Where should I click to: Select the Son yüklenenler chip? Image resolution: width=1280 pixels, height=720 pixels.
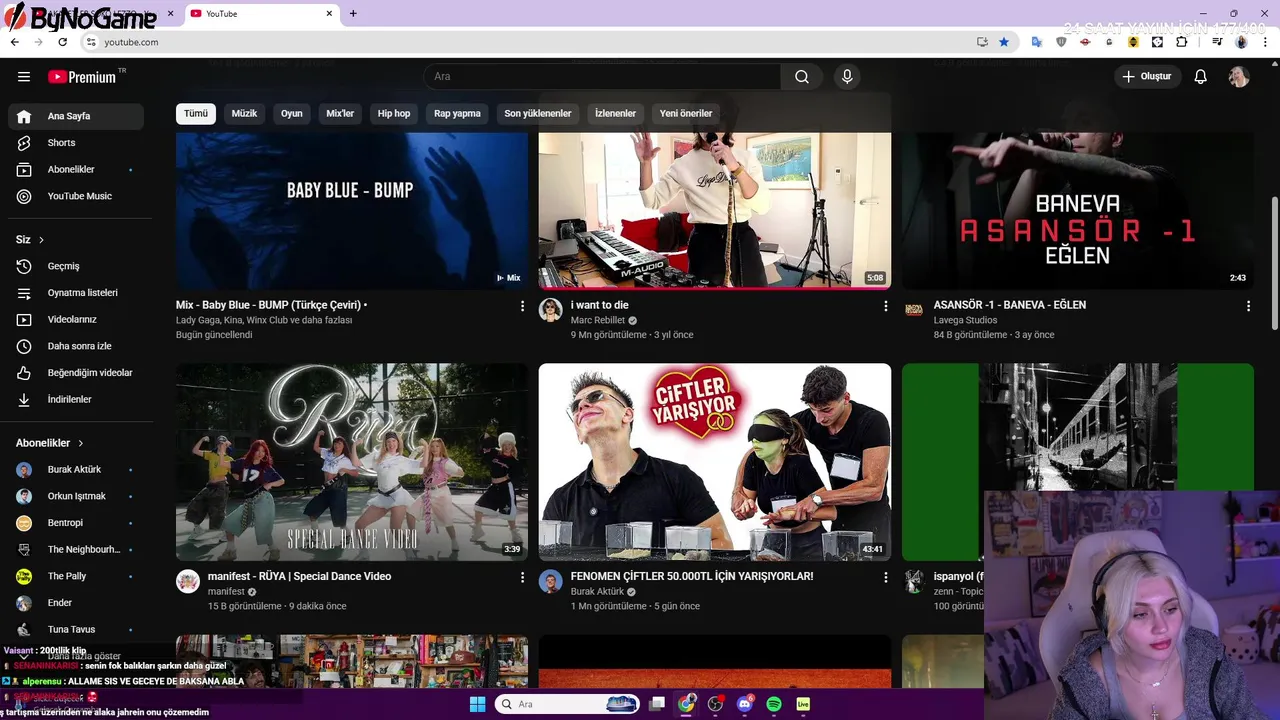(538, 113)
